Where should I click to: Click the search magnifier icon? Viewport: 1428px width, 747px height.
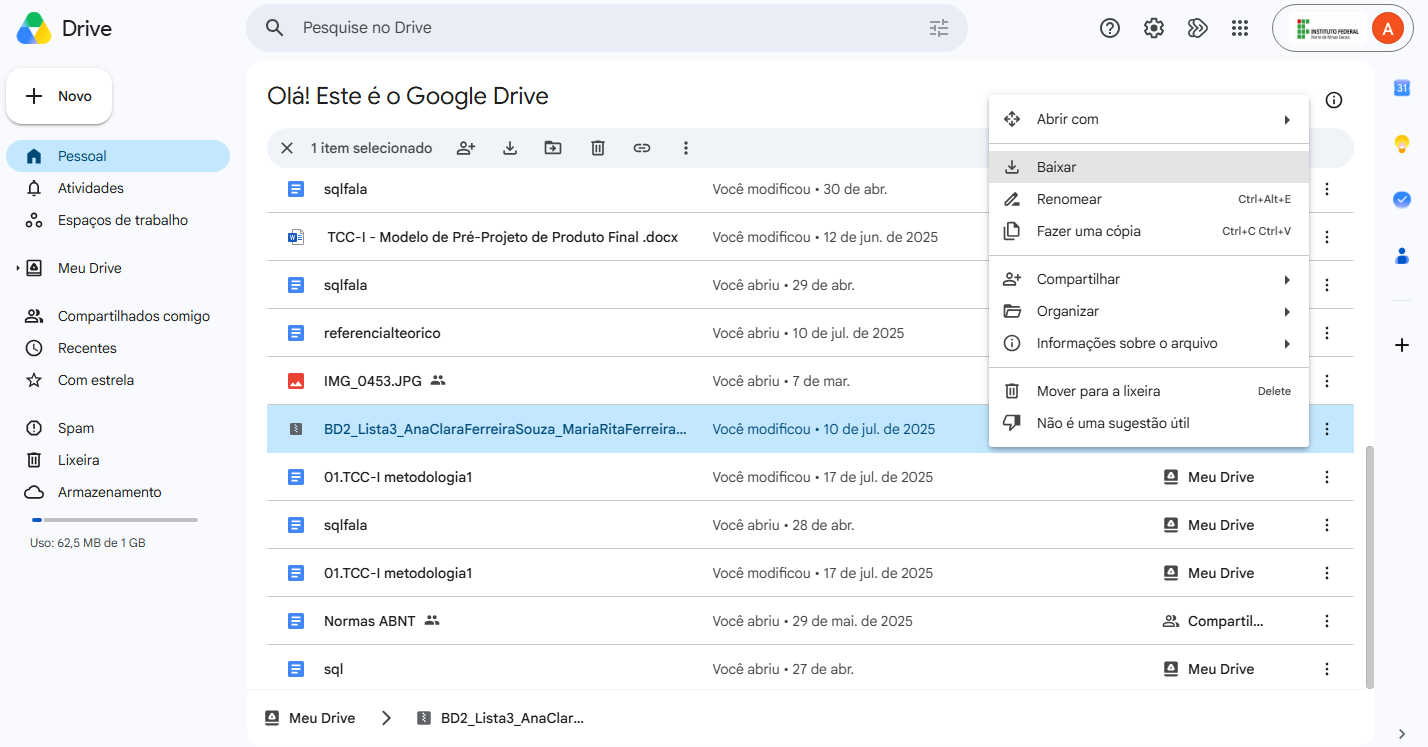coord(275,28)
